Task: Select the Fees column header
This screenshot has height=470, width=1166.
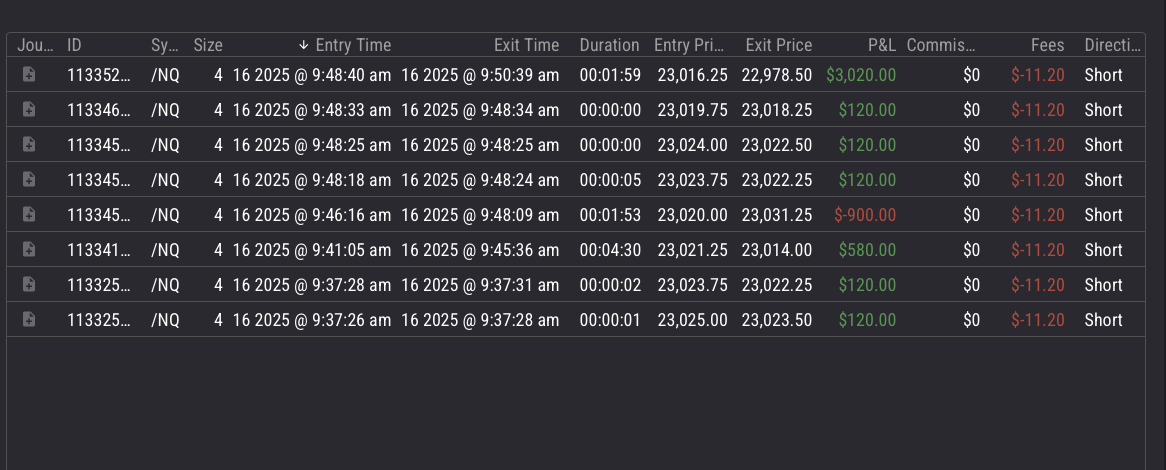Action: tap(1048, 45)
